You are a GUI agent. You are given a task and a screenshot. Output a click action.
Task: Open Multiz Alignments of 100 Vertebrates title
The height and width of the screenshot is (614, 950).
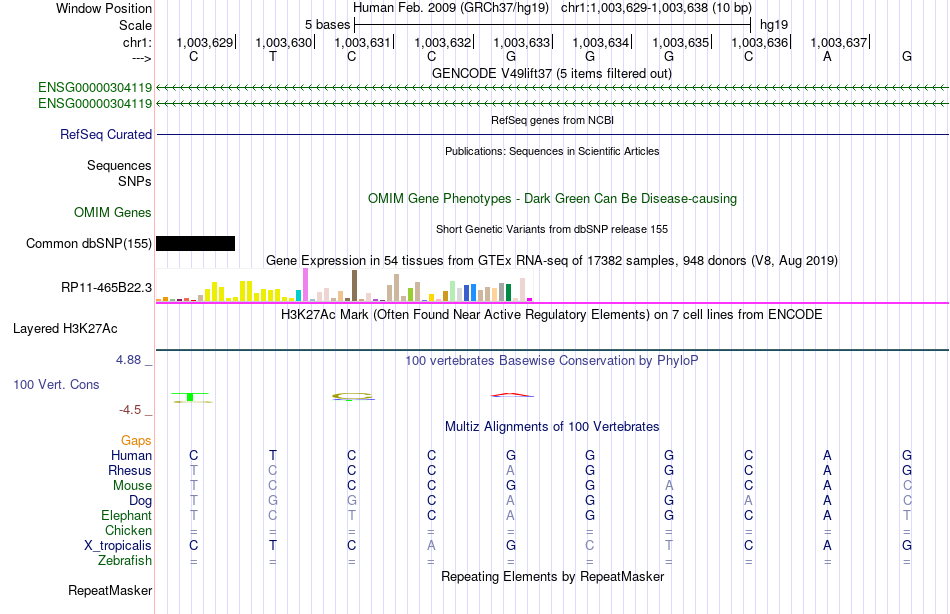[x=552, y=427]
